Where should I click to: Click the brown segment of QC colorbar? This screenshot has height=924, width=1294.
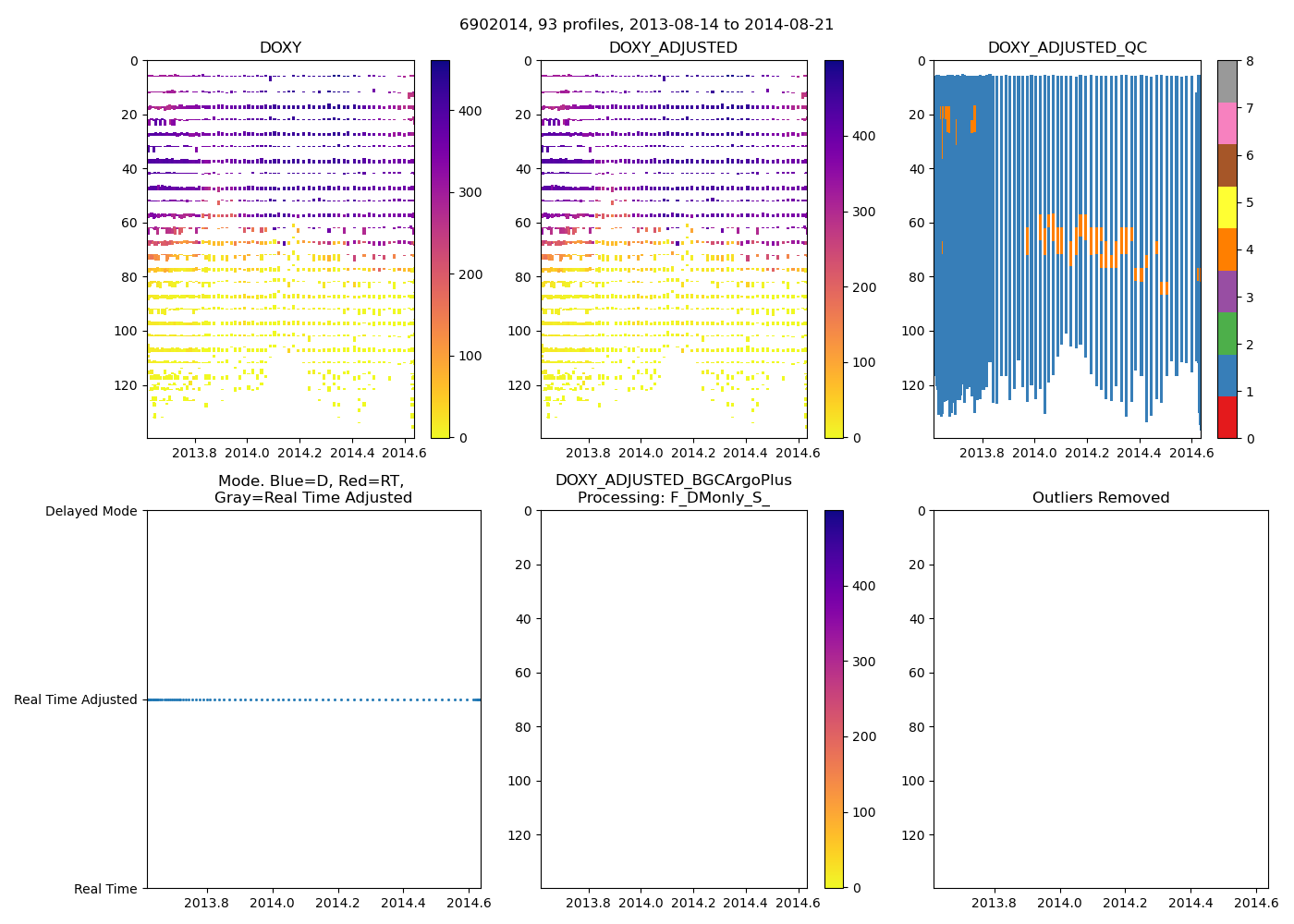[x=1227, y=165]
